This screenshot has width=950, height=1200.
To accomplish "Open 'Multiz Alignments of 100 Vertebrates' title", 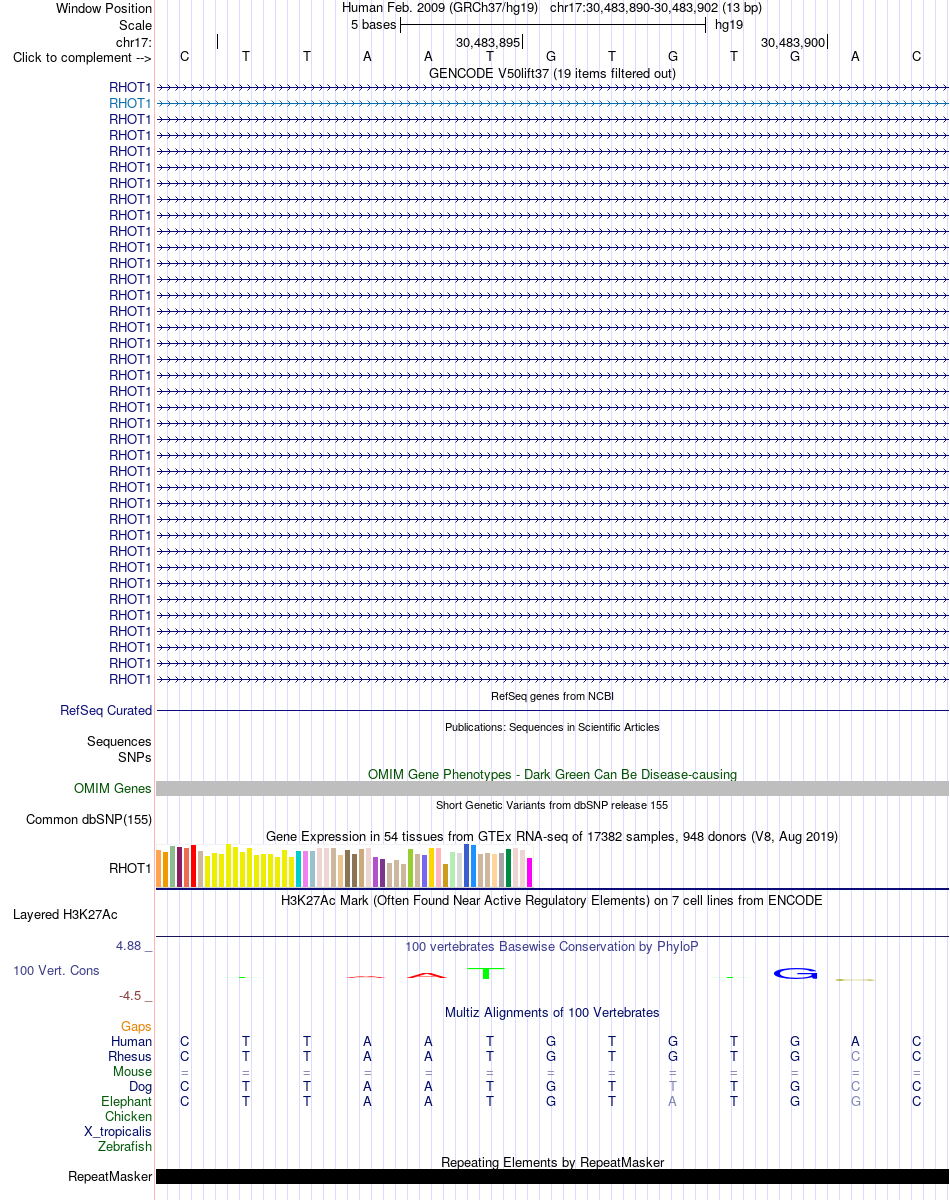I will point(552,1012).
